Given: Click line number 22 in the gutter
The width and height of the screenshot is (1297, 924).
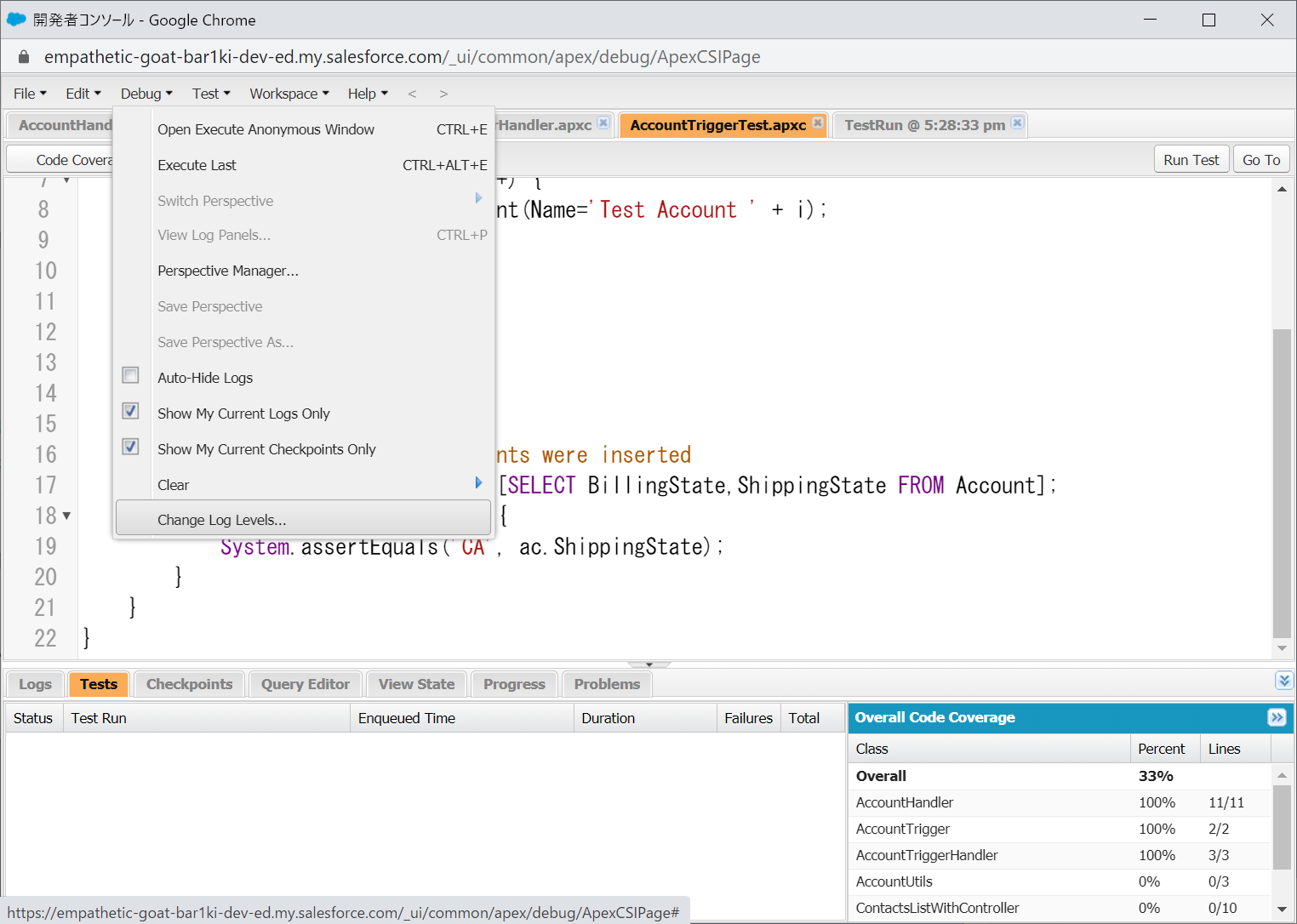Looking at the screenshot, I should point(45,638).
